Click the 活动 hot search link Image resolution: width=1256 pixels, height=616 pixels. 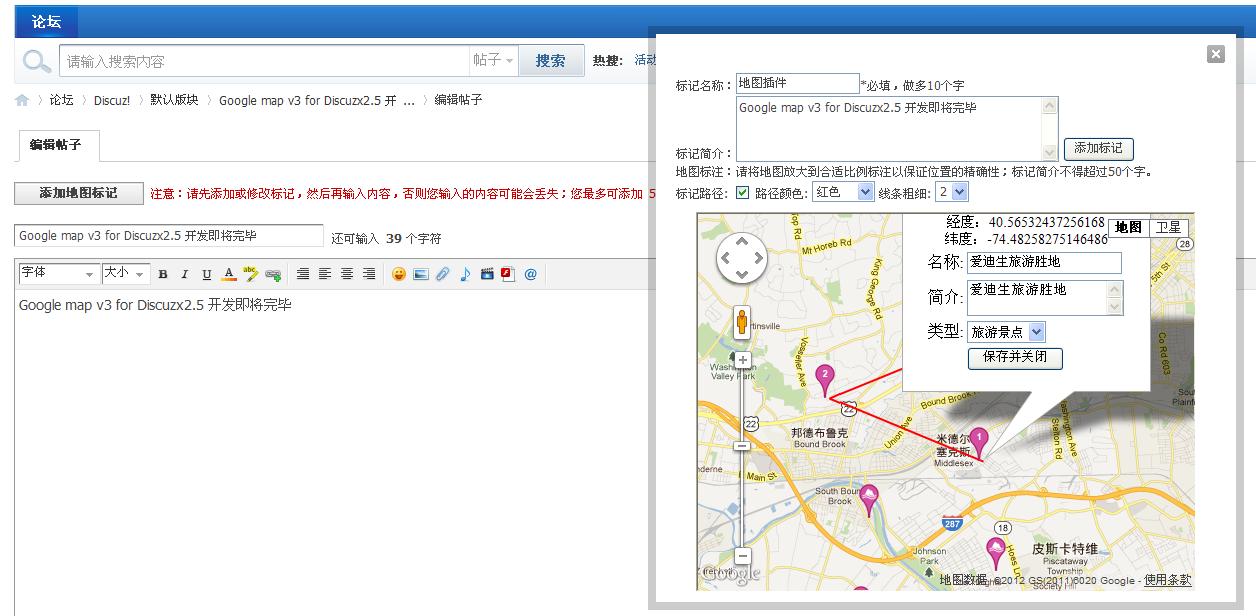click(645, 61)
